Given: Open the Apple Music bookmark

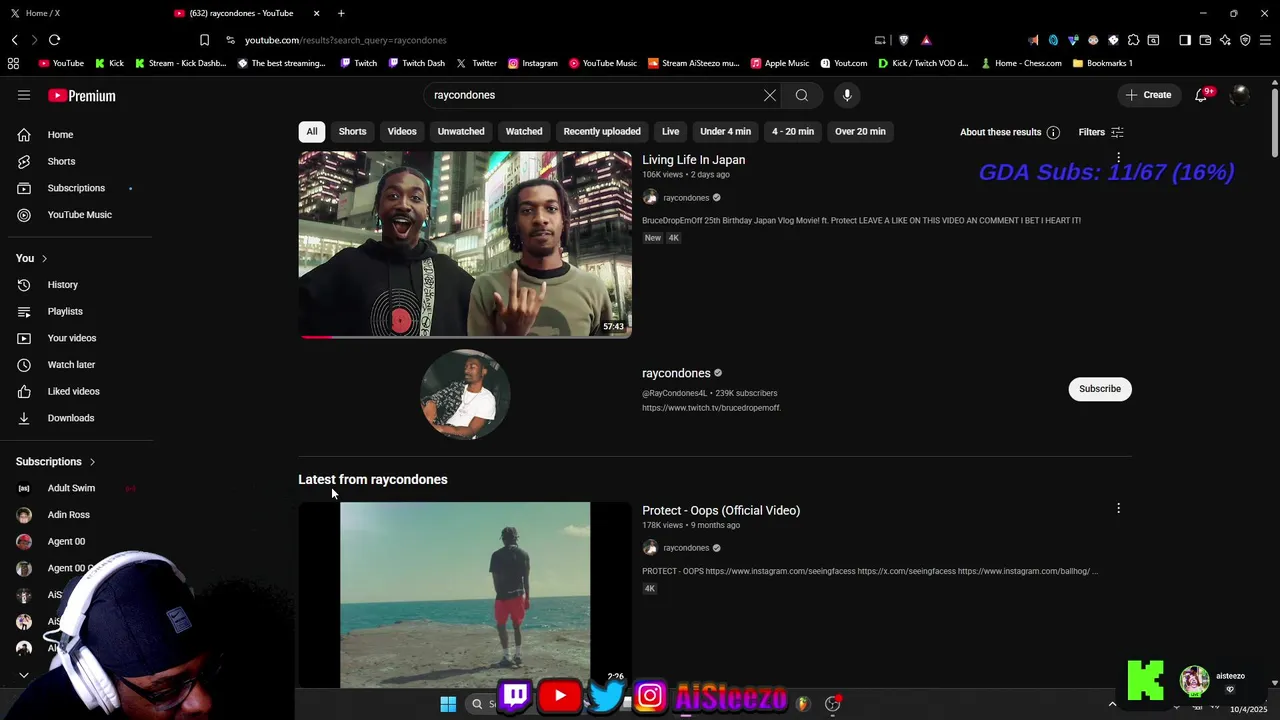Looking at the screenshot, I should tap(780, 63).
